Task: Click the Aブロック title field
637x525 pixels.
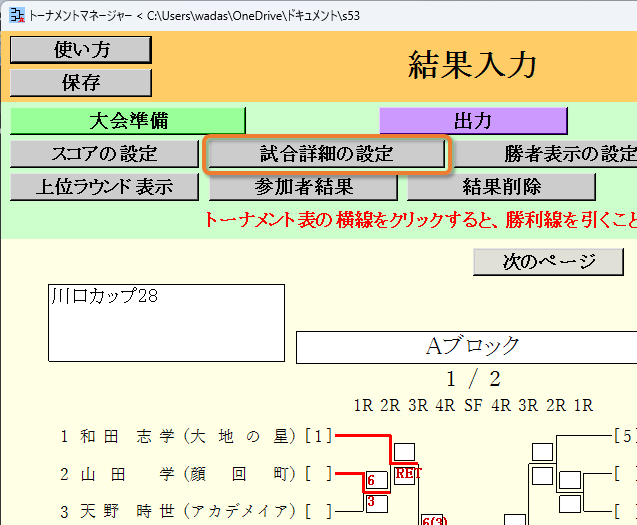Action: point(466,347)
